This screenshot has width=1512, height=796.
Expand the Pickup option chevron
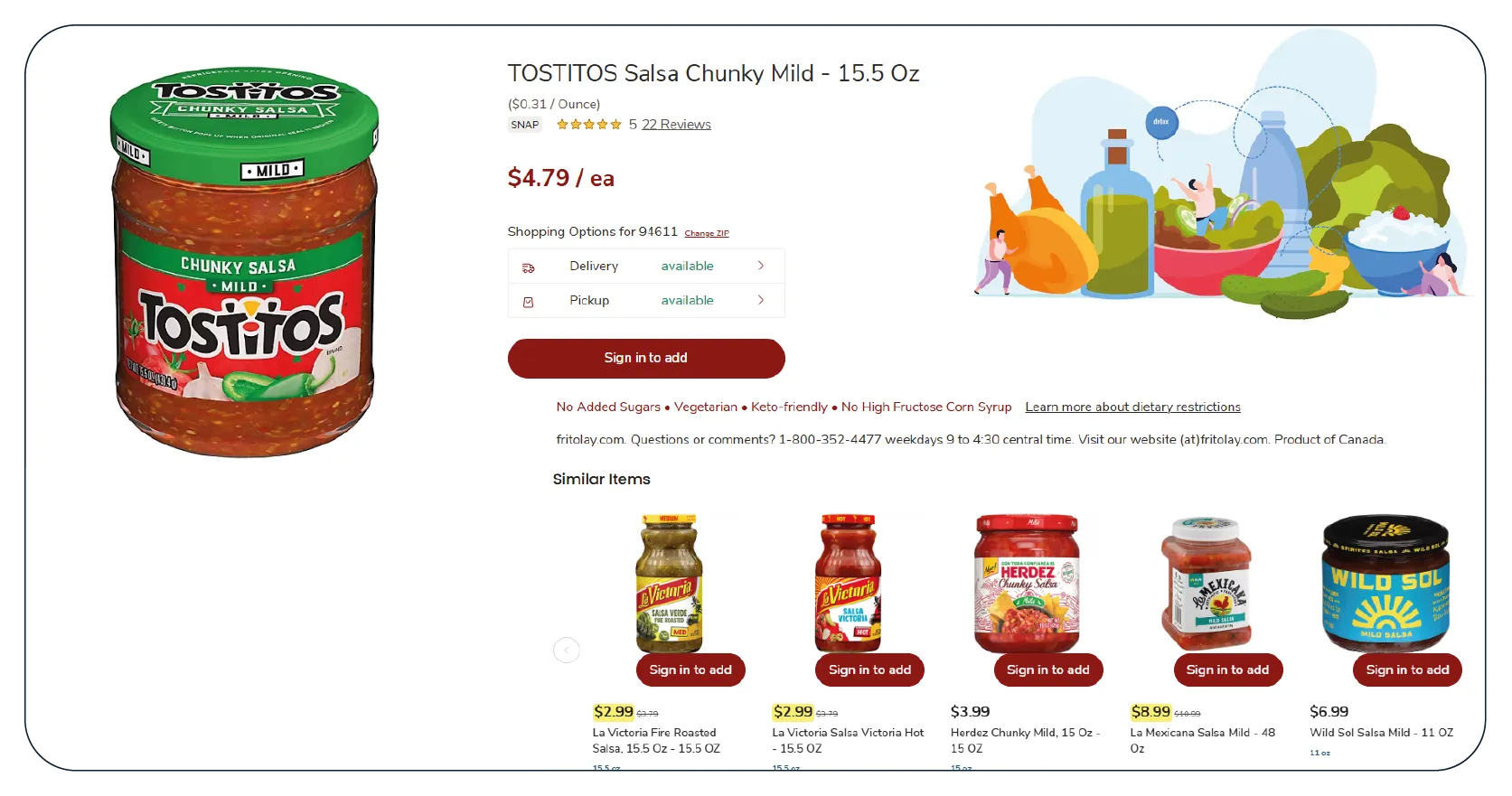pos(761,300)
